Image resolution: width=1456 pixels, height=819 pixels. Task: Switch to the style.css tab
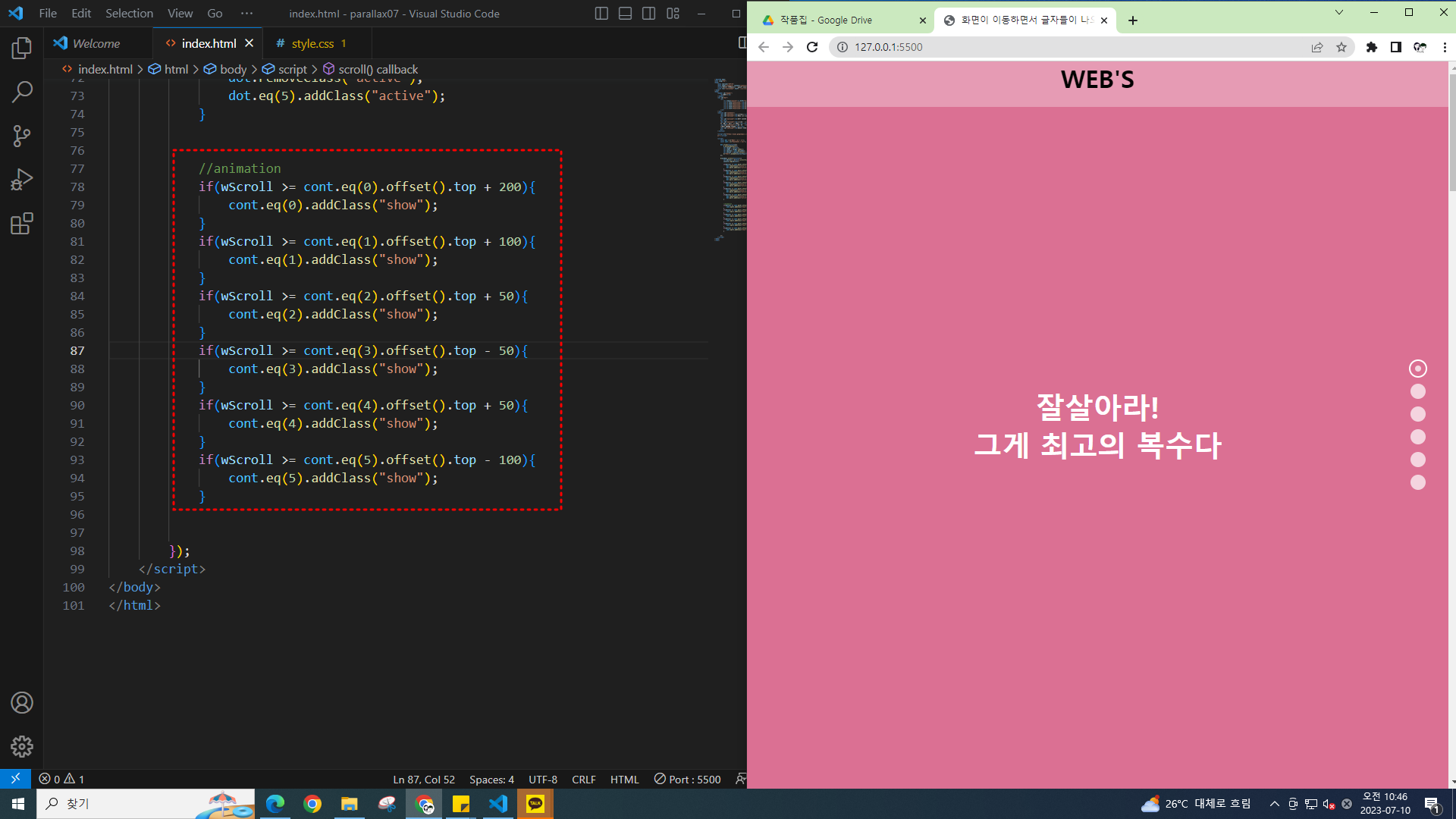pos(312,44)
